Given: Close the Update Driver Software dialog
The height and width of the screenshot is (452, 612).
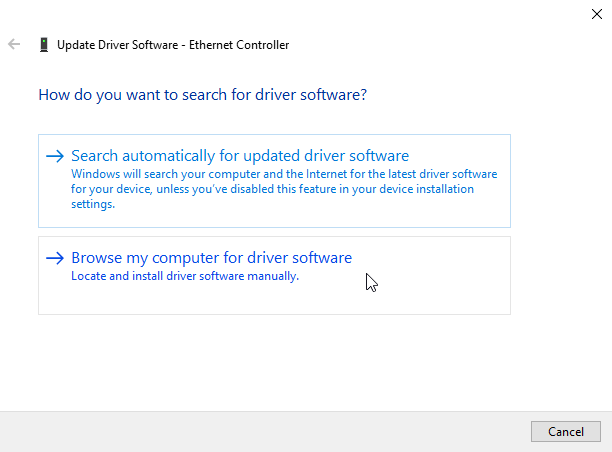Looking at the screenshot, I should 596,14.
